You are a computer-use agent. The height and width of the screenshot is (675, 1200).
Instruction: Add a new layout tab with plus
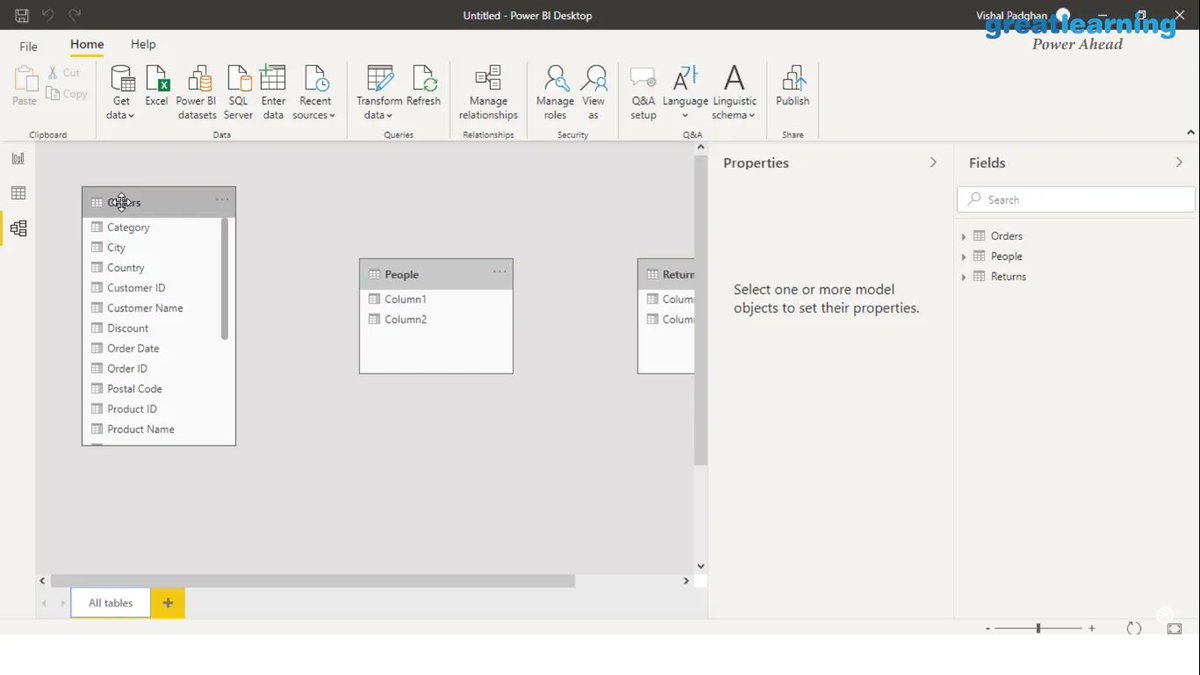[168, 603]
